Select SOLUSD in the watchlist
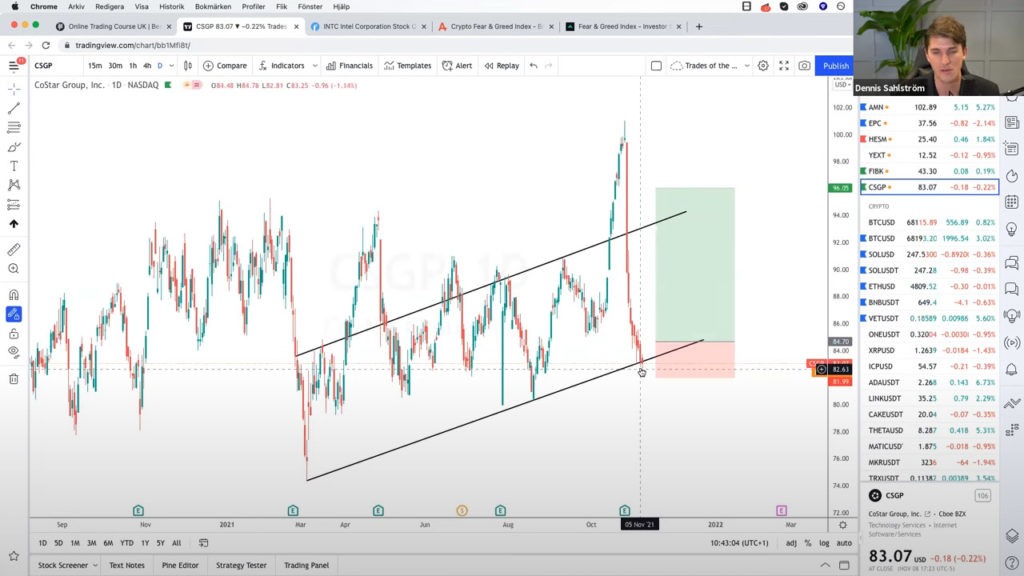This screenshot has height=576, width=1024. point(929,254)
